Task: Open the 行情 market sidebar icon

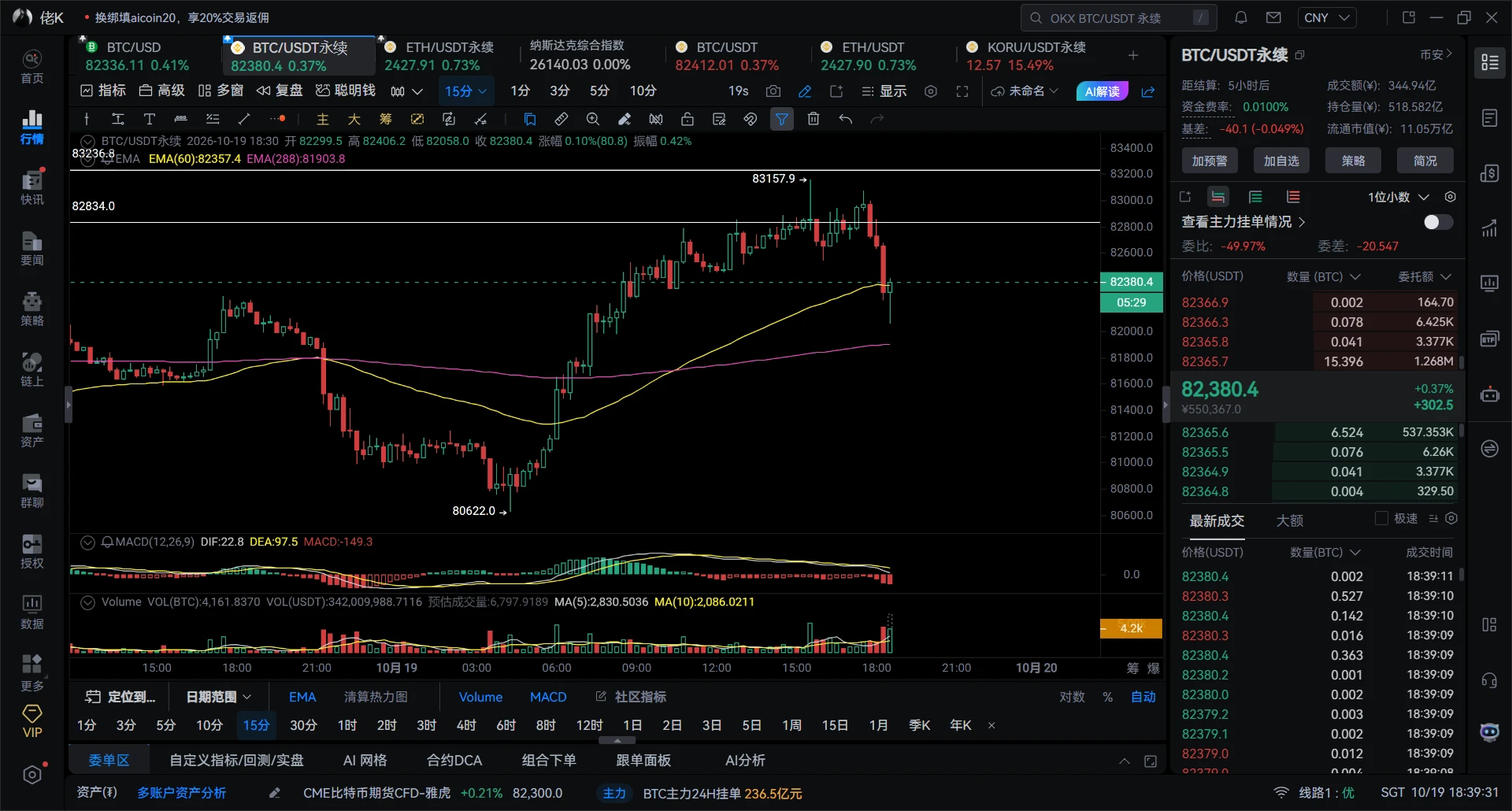Action: pos(31,127)
